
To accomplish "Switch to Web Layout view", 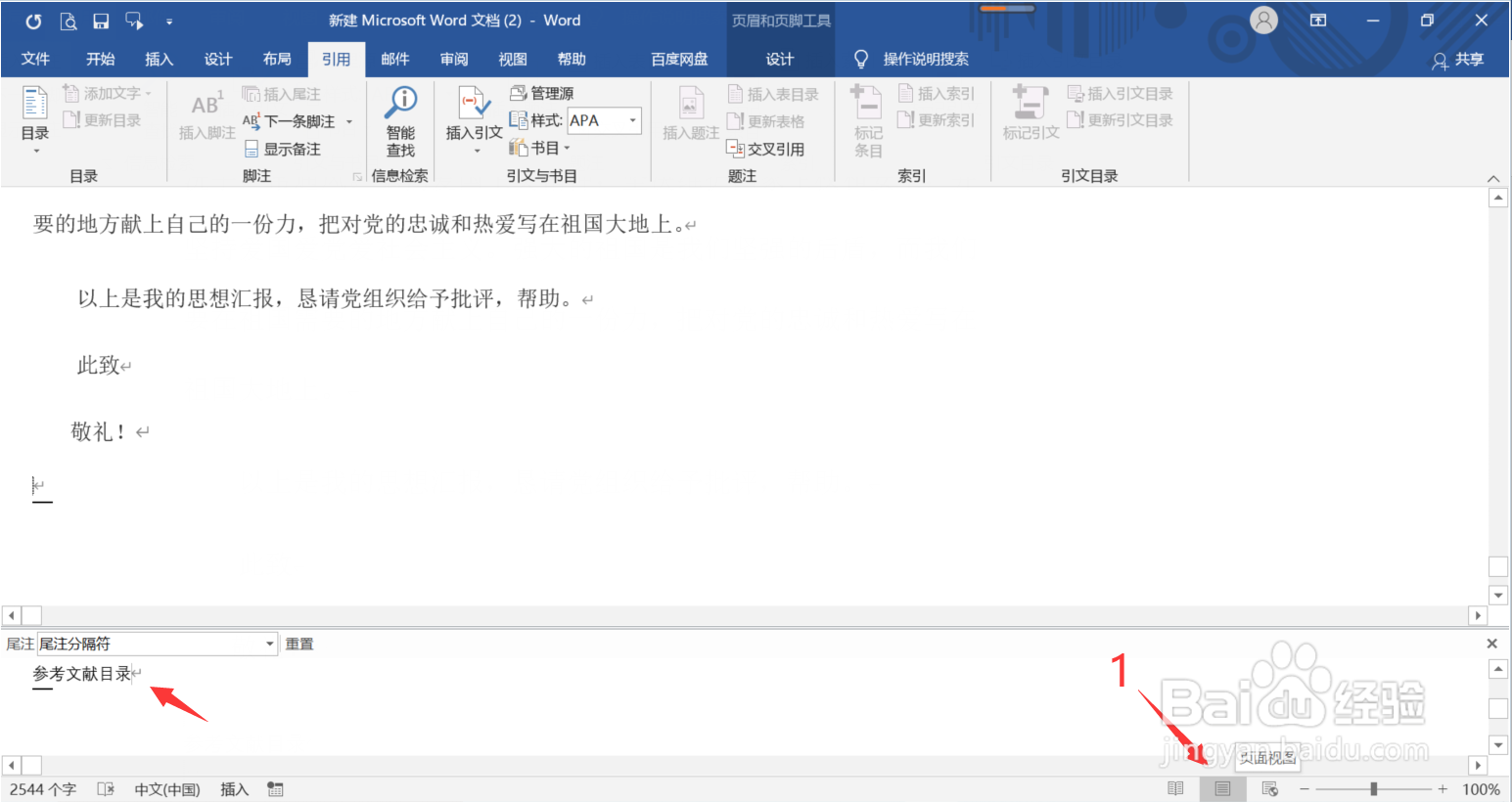I will pos(1270,789).
